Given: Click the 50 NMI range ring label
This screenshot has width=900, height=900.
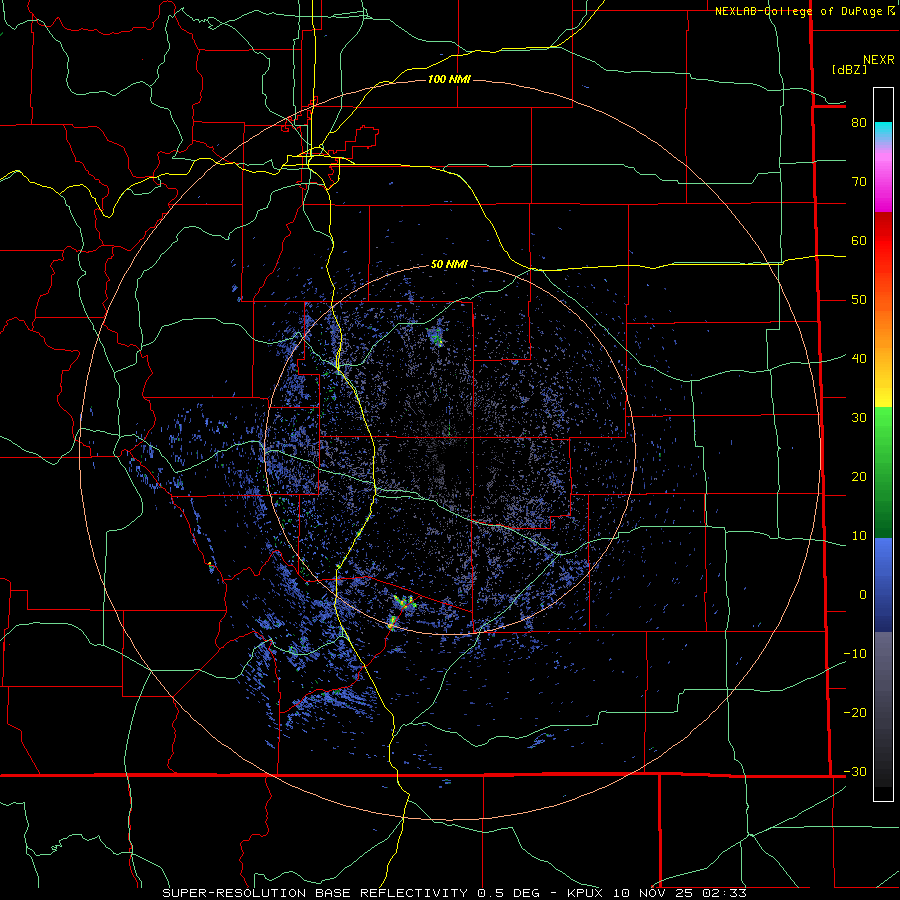Looking at the screenshot, I should click(x=449, y=264).
